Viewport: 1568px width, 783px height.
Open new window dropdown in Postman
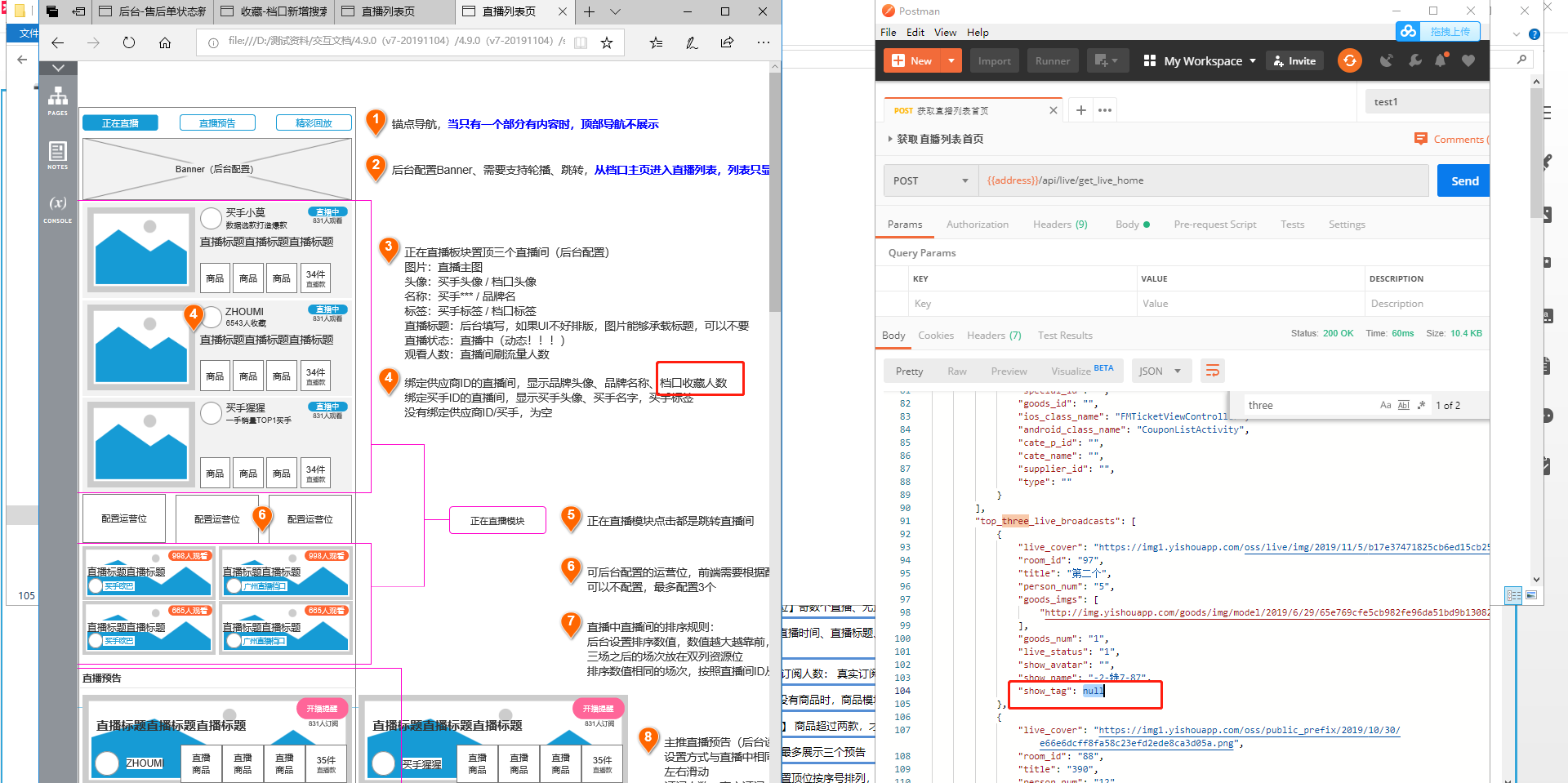pos(1107,60)
